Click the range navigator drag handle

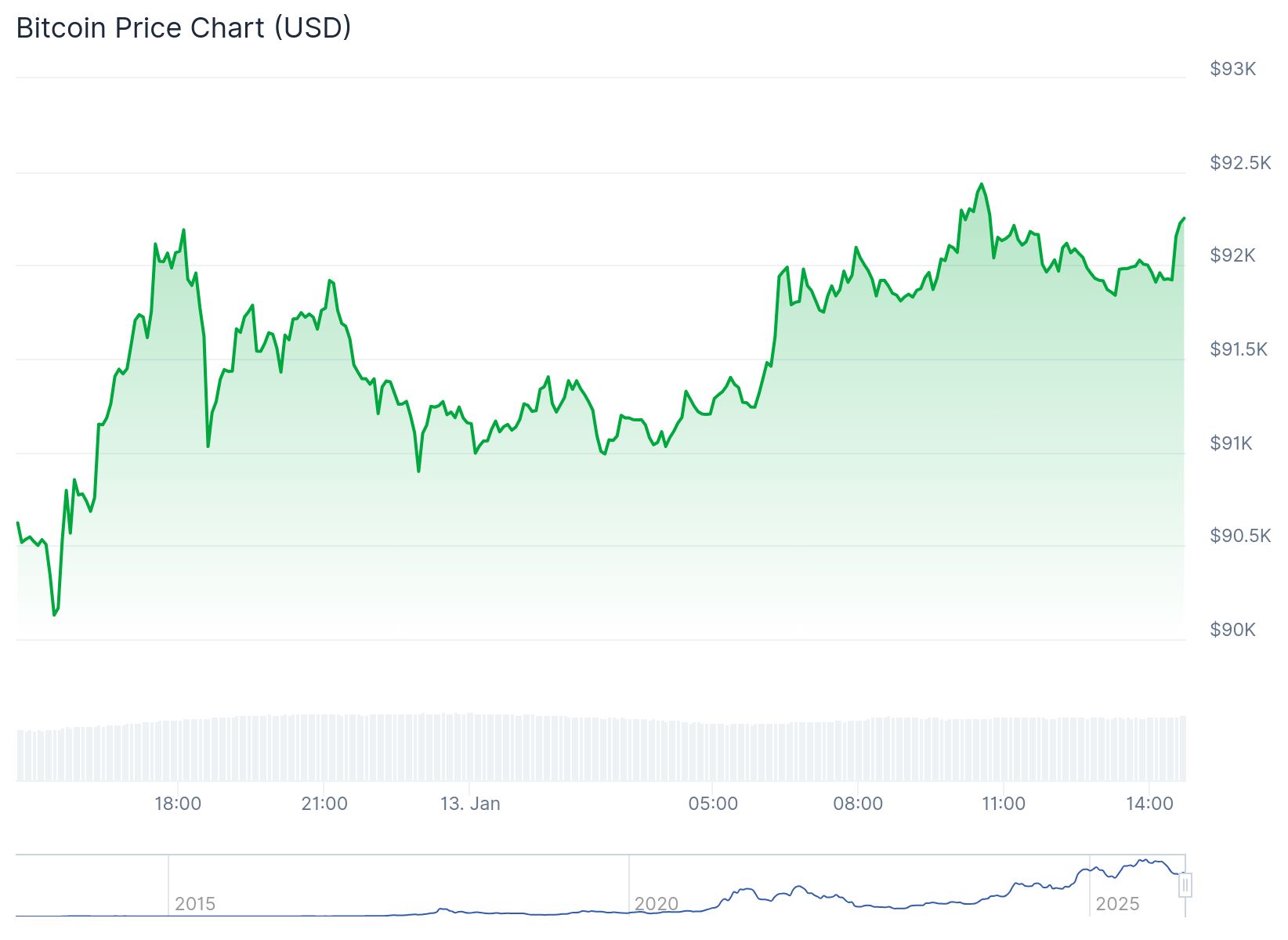(x=1185, y=885)
